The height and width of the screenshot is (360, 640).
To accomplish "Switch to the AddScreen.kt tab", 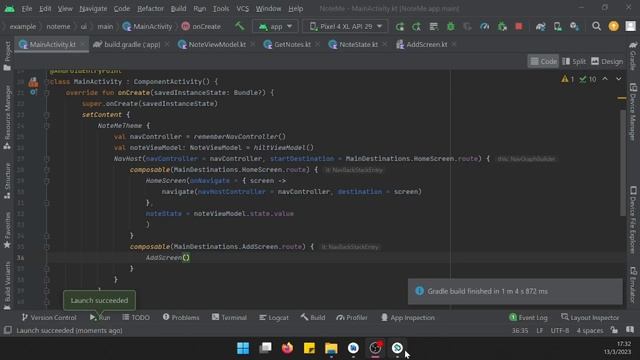I will (x=426, y=44).
